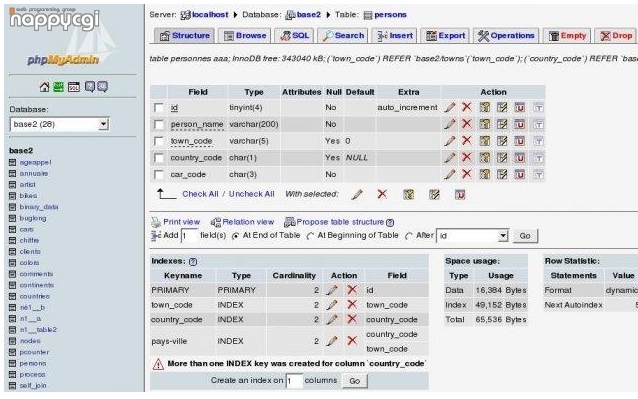Open the SQL query window icon in sidebar
Image resolution: width=638 pixels, height=399 pixels.
coord(74,87)
